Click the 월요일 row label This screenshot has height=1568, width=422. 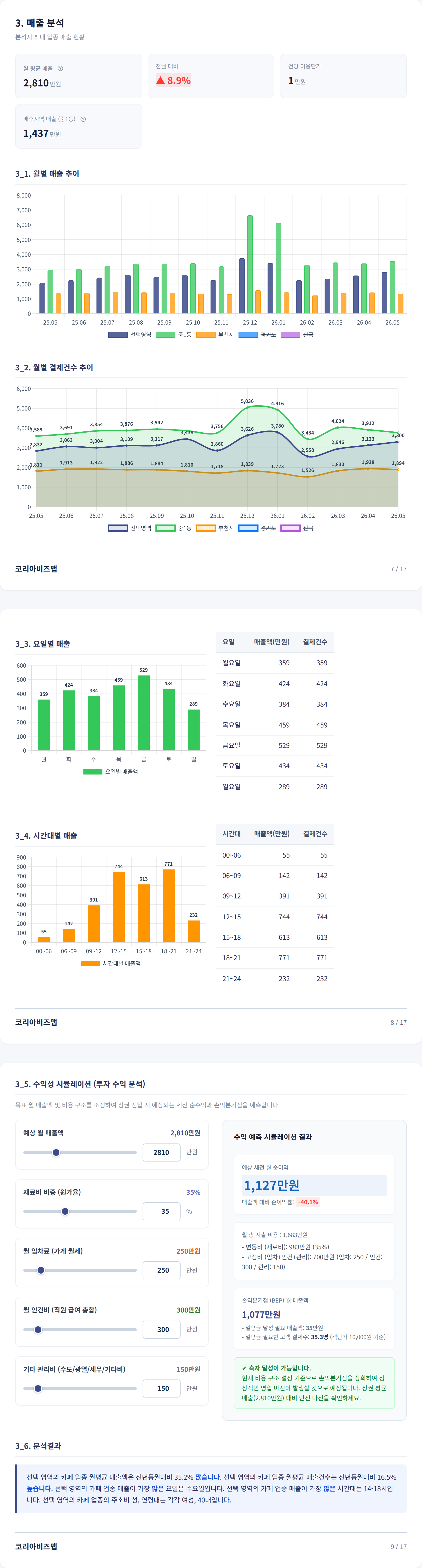click(x=231, y=663)
